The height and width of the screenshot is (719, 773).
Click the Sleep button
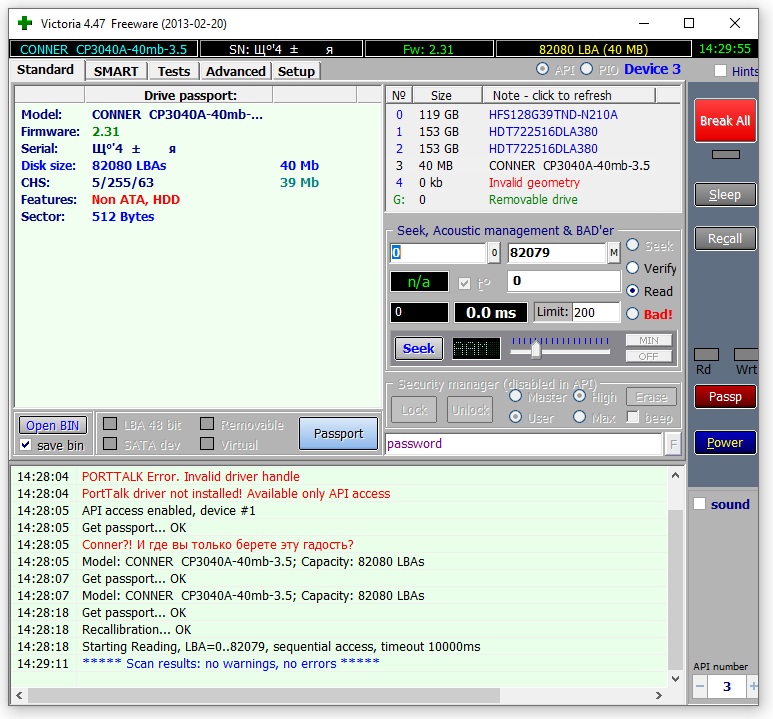(725, 195)
